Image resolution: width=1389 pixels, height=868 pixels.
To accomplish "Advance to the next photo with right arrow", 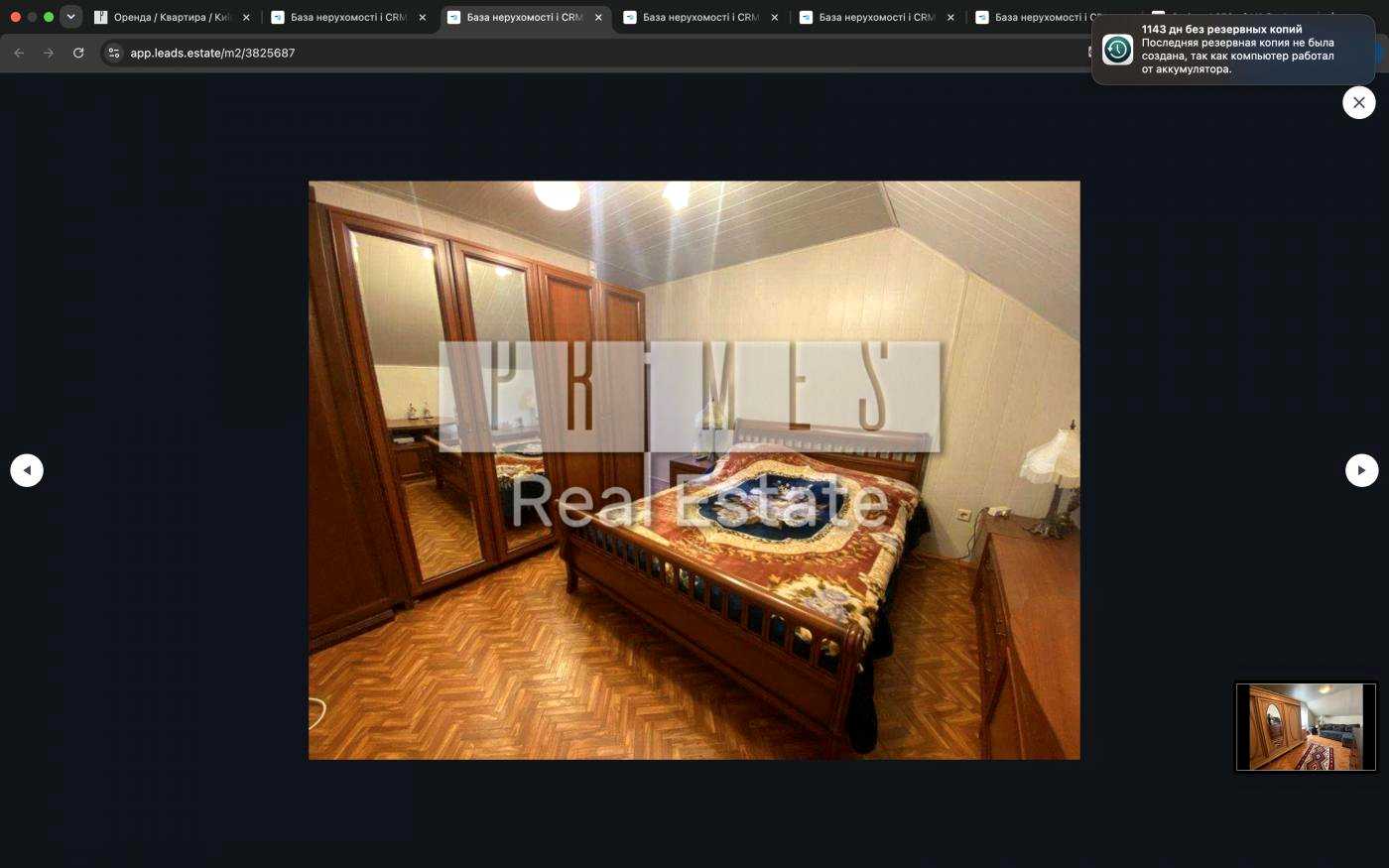I will point(1361,470).
